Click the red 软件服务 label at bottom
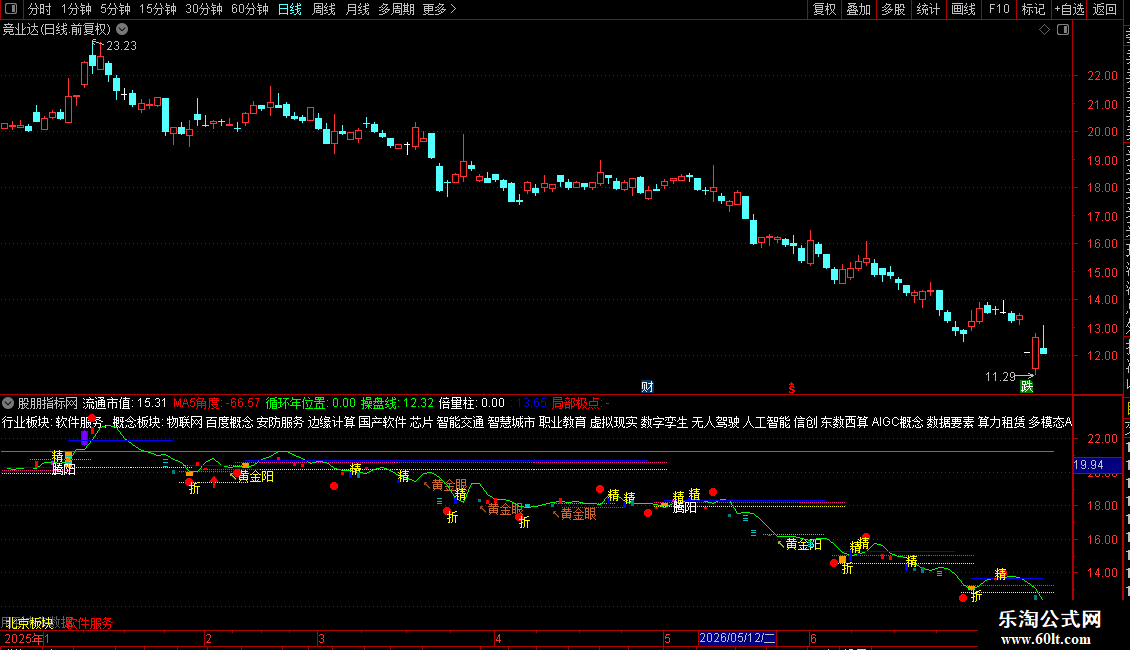 pyautogui.click(x=89, y=623)
